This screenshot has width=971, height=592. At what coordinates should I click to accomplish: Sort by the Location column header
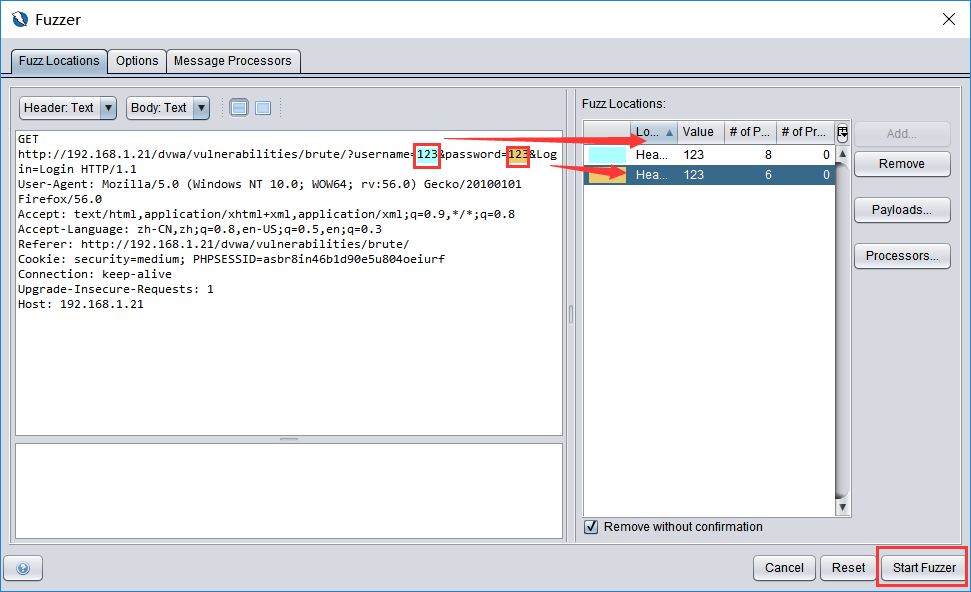coord(654,132)
